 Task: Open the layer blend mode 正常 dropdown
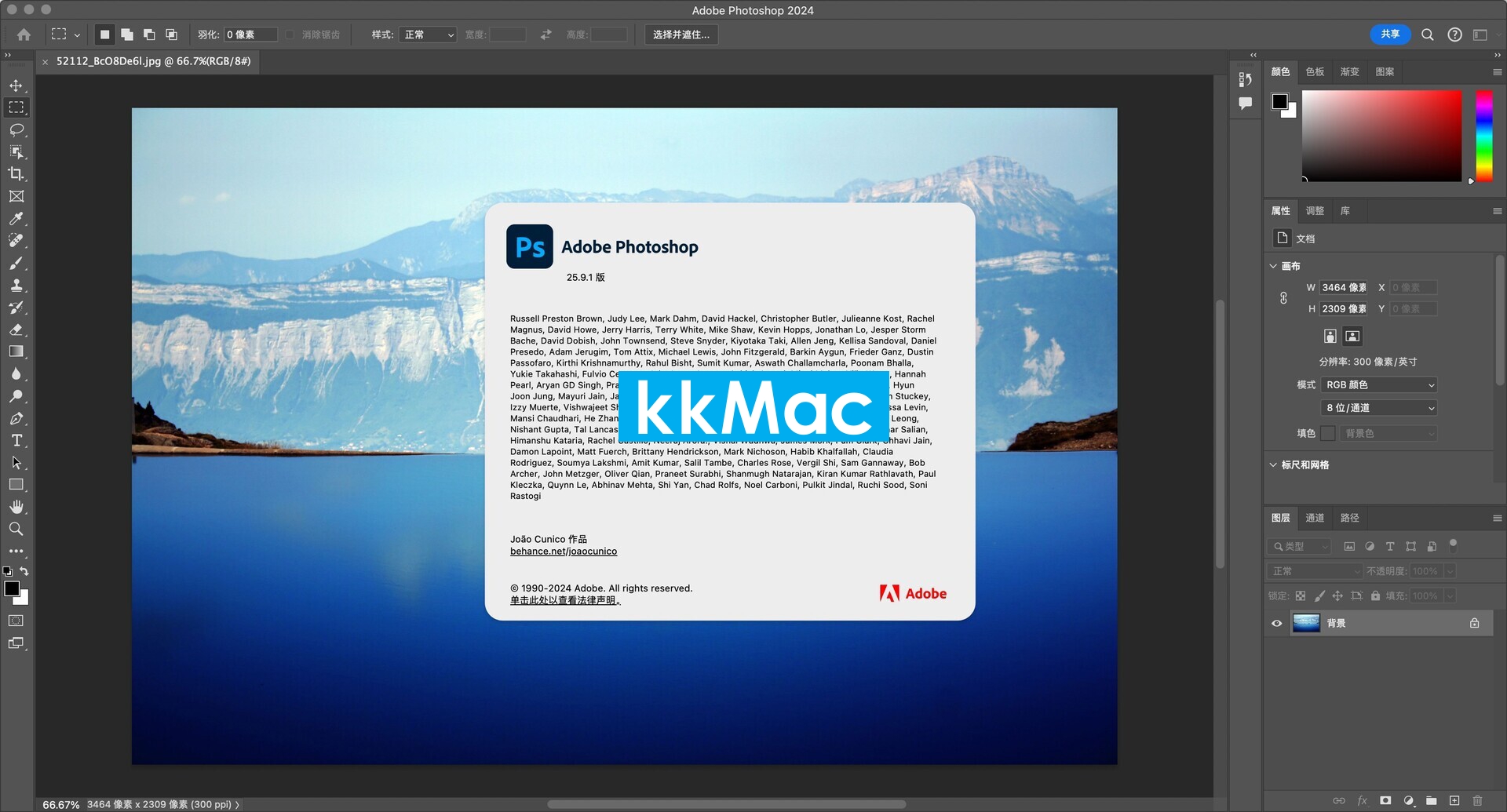coord(1315,571)
